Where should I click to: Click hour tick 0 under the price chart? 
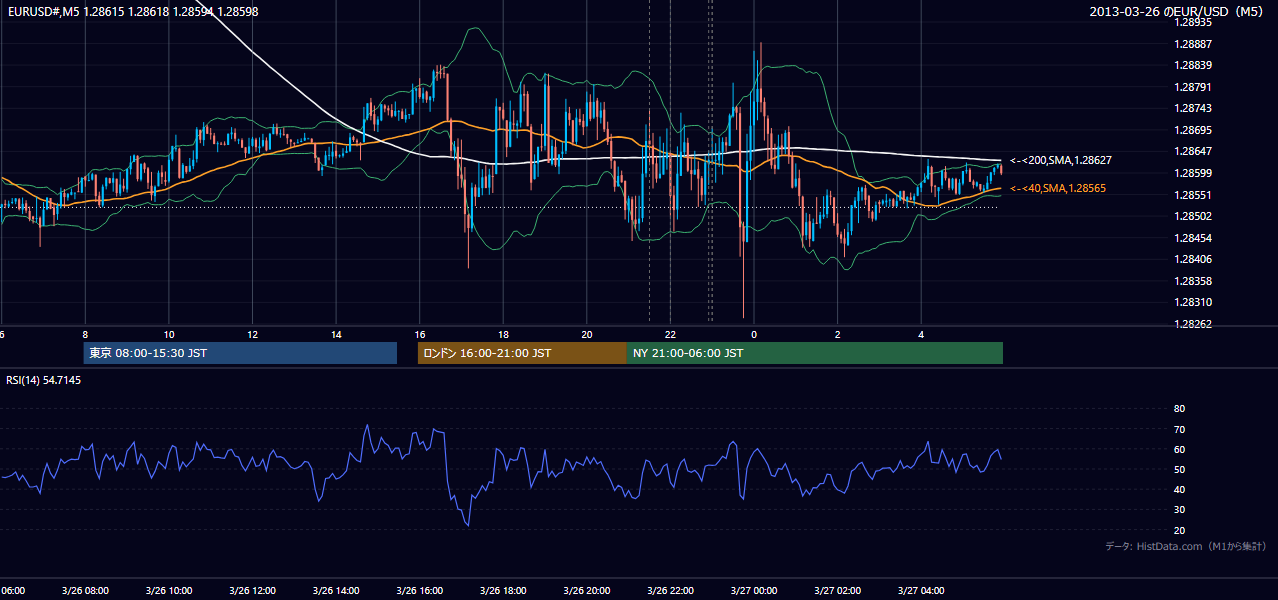pyautogui.click(x=754, y=334)
